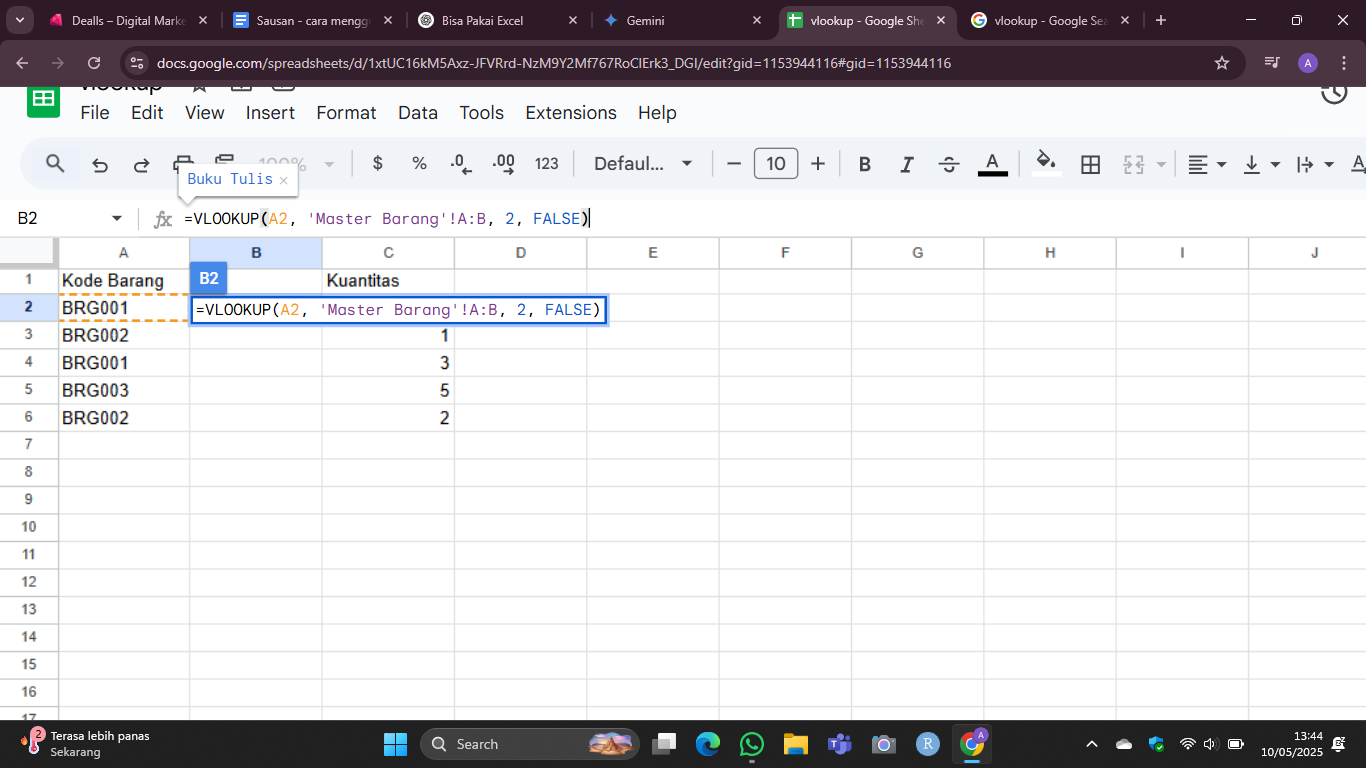Screen dimensions: 1366x768
Task: Open Windows Start menu
Action: pyautogui.click(x=395, y=744)
